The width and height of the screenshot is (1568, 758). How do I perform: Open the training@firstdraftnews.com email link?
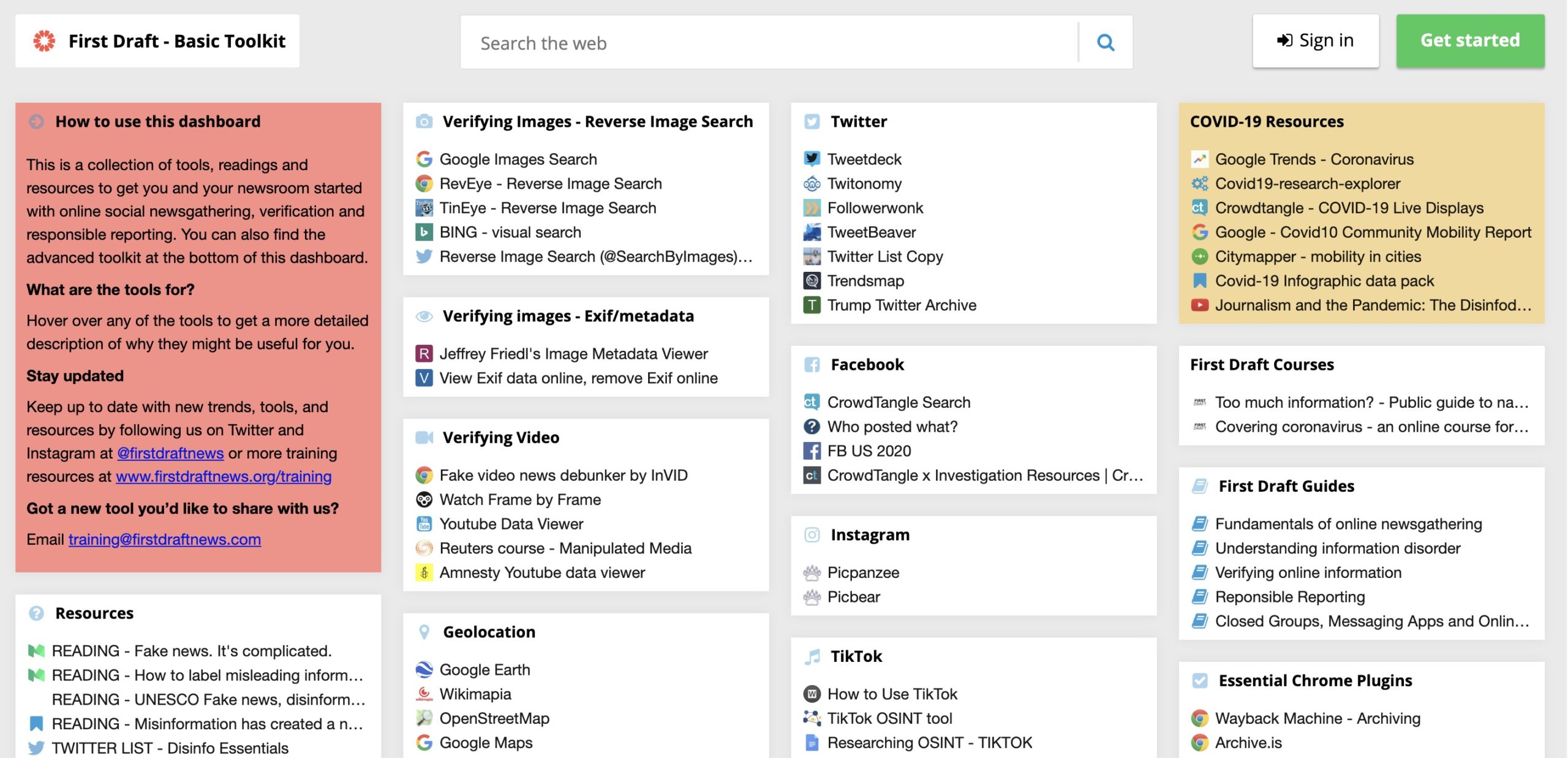(x=164, y=539)
